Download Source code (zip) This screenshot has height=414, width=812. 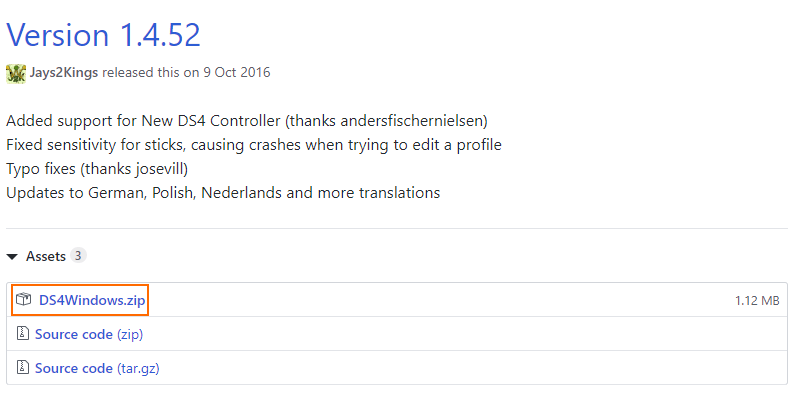89,334
